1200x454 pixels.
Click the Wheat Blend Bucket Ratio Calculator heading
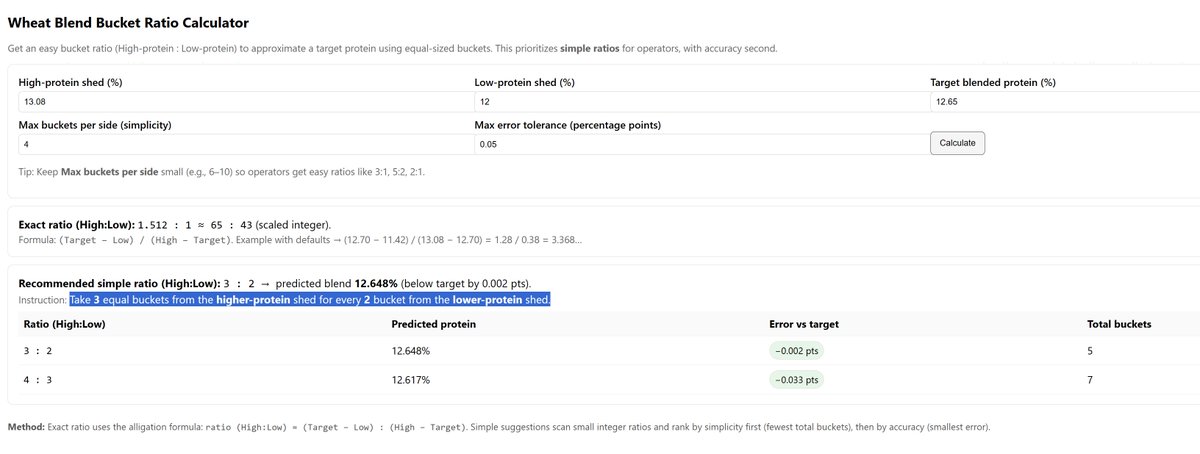tap(128, 22)
